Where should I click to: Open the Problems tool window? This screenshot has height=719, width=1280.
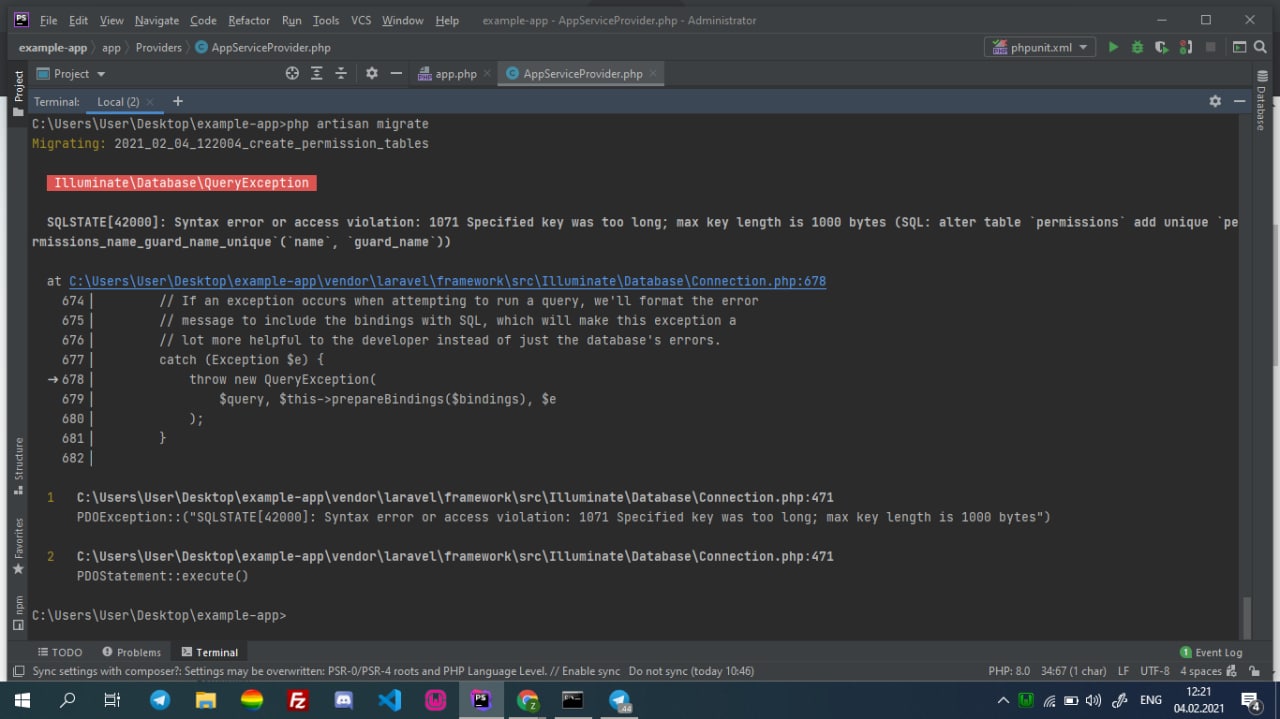pos(131,652)
